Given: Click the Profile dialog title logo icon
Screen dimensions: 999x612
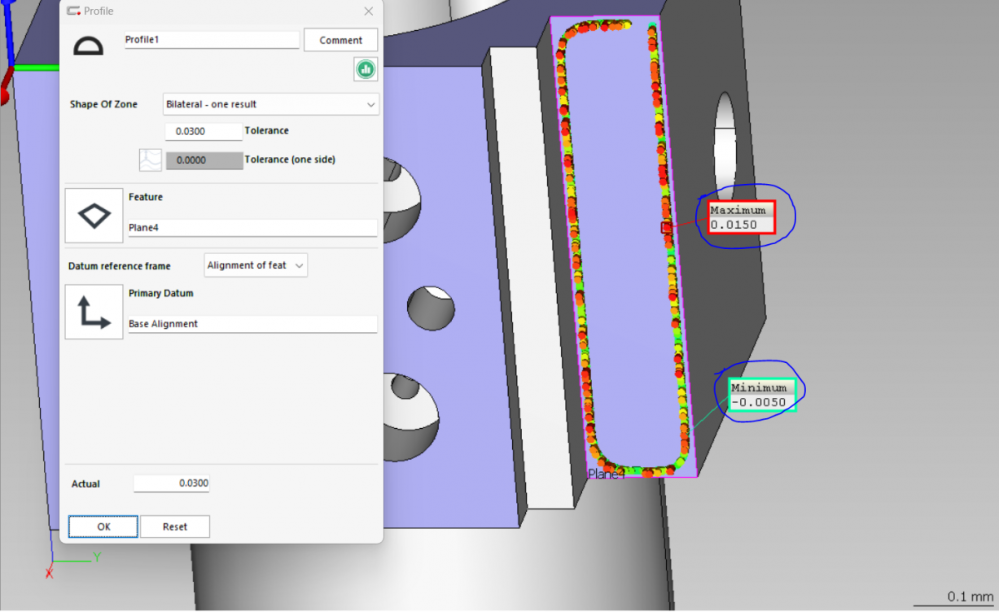Looking at the screenshot, I should (x=73, y=11).
